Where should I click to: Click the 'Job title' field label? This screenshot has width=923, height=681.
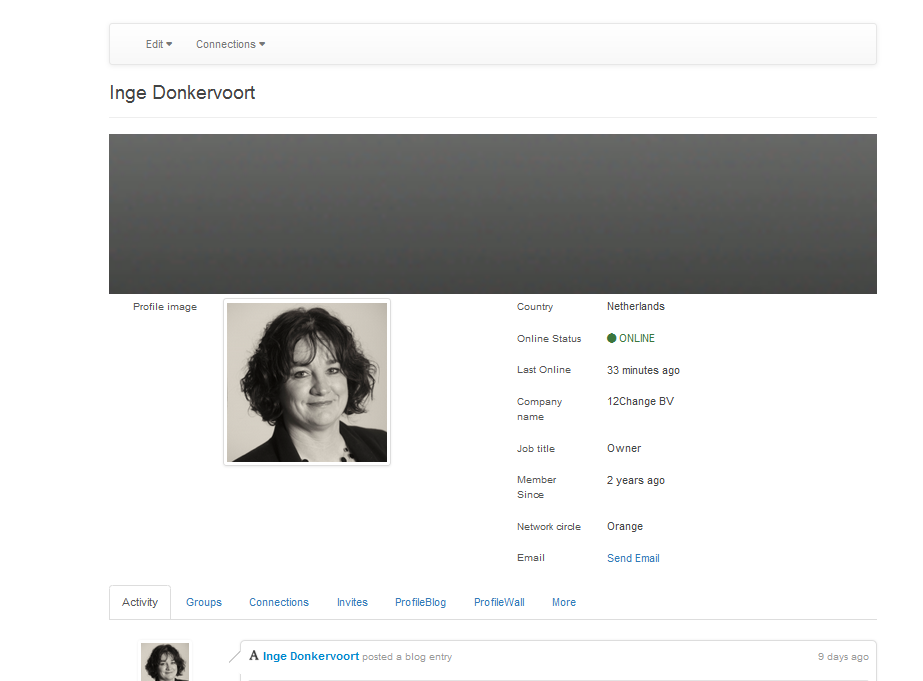click(536, 449)
